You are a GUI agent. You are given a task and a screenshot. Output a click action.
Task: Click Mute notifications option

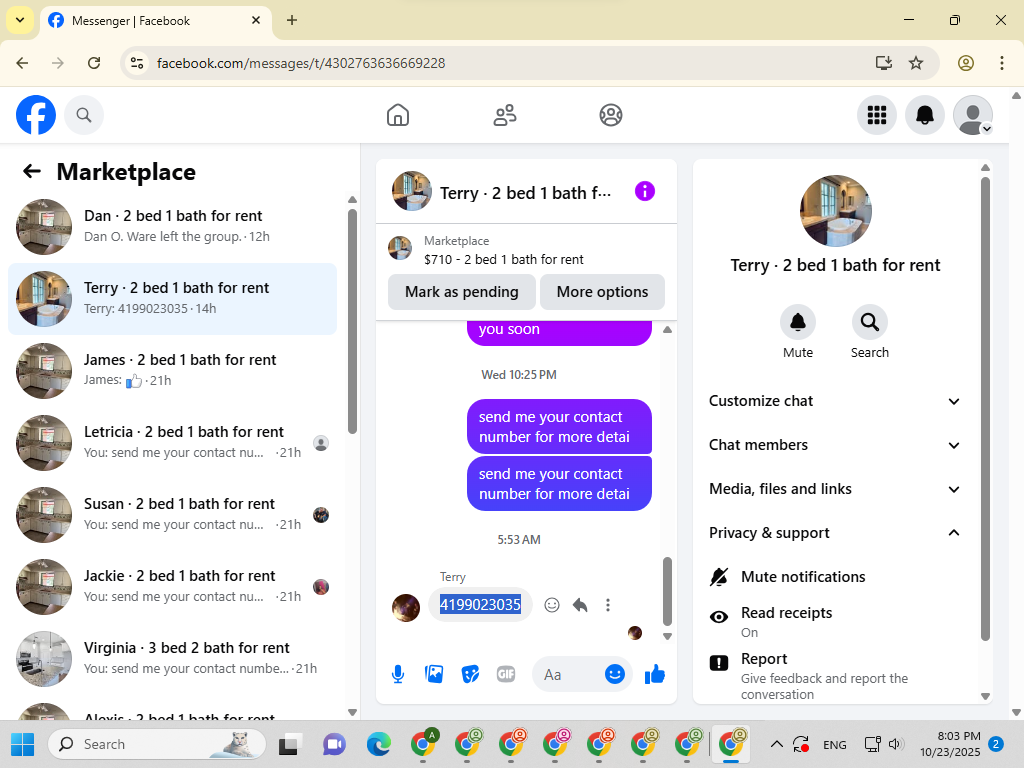(835, 577)
